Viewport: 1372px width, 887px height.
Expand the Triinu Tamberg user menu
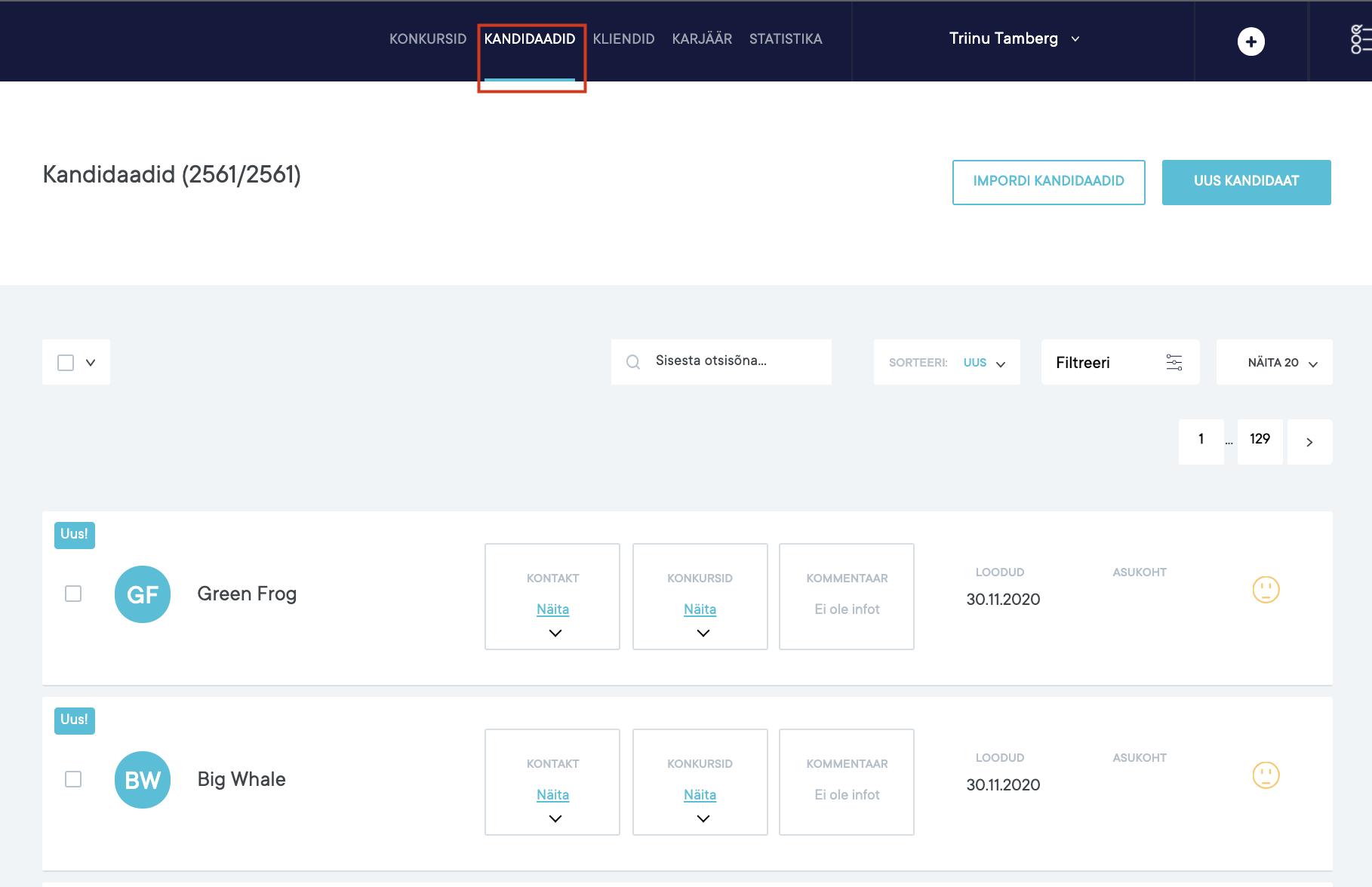tap(1014, 39)
